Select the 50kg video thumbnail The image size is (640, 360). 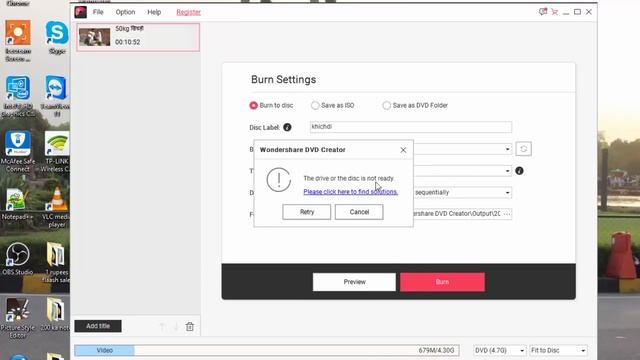click(x=95, y=37)
